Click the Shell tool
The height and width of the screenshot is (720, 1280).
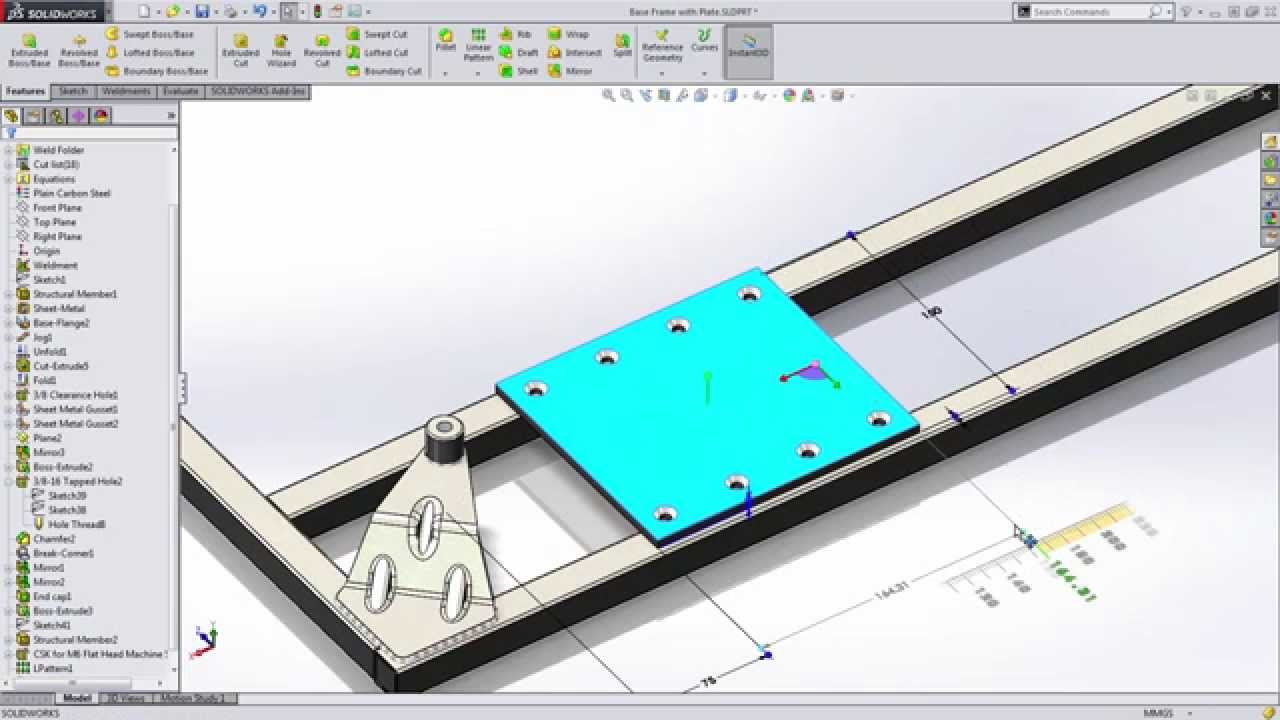coord(519,72)
